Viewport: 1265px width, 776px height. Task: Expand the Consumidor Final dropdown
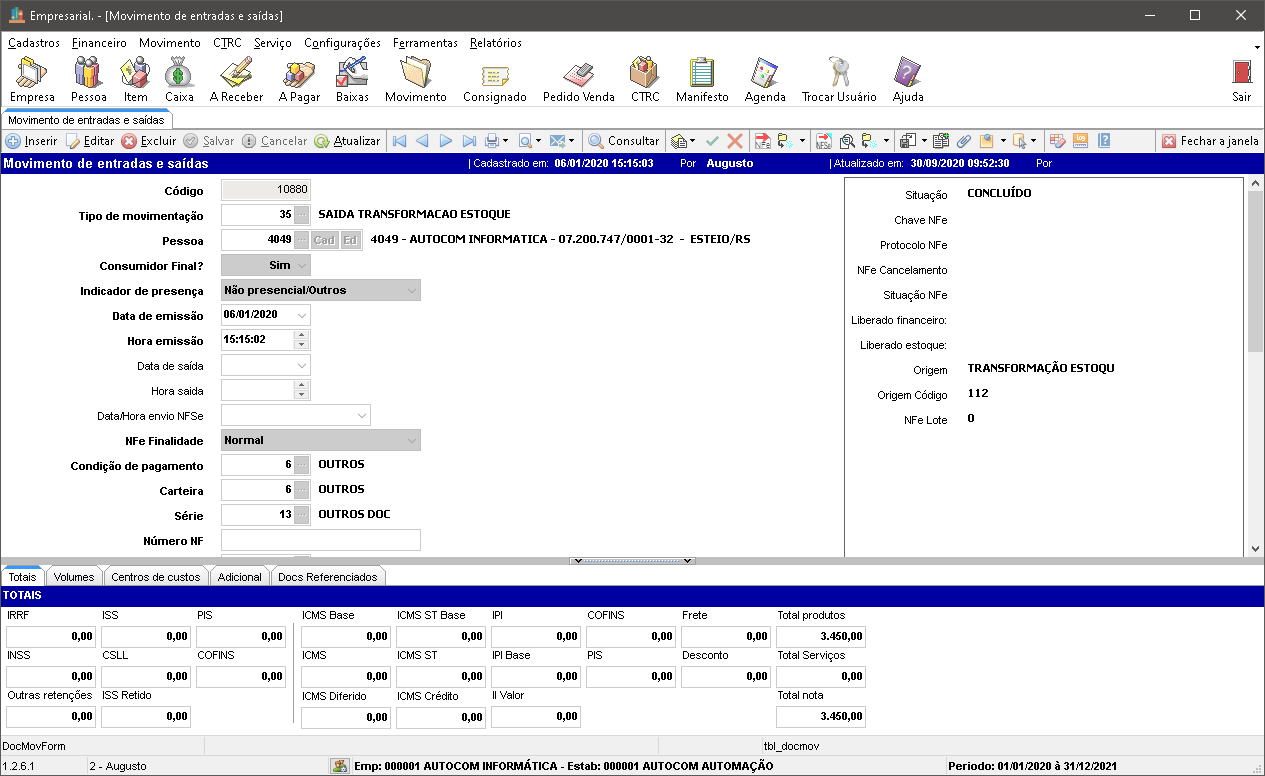tap(301, 265)
